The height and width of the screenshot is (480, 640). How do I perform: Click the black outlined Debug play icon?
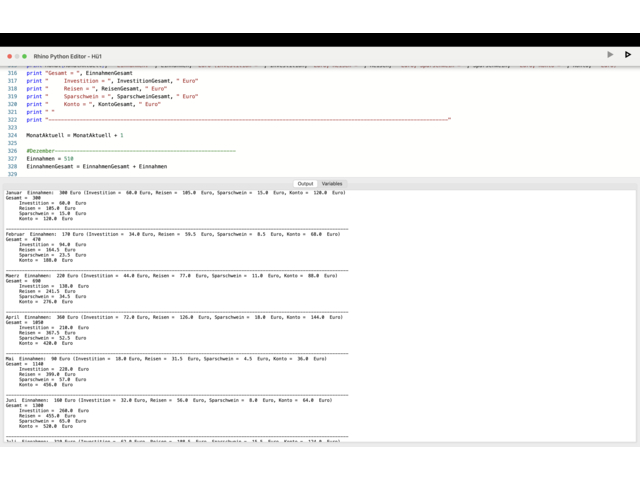point(628,55)
